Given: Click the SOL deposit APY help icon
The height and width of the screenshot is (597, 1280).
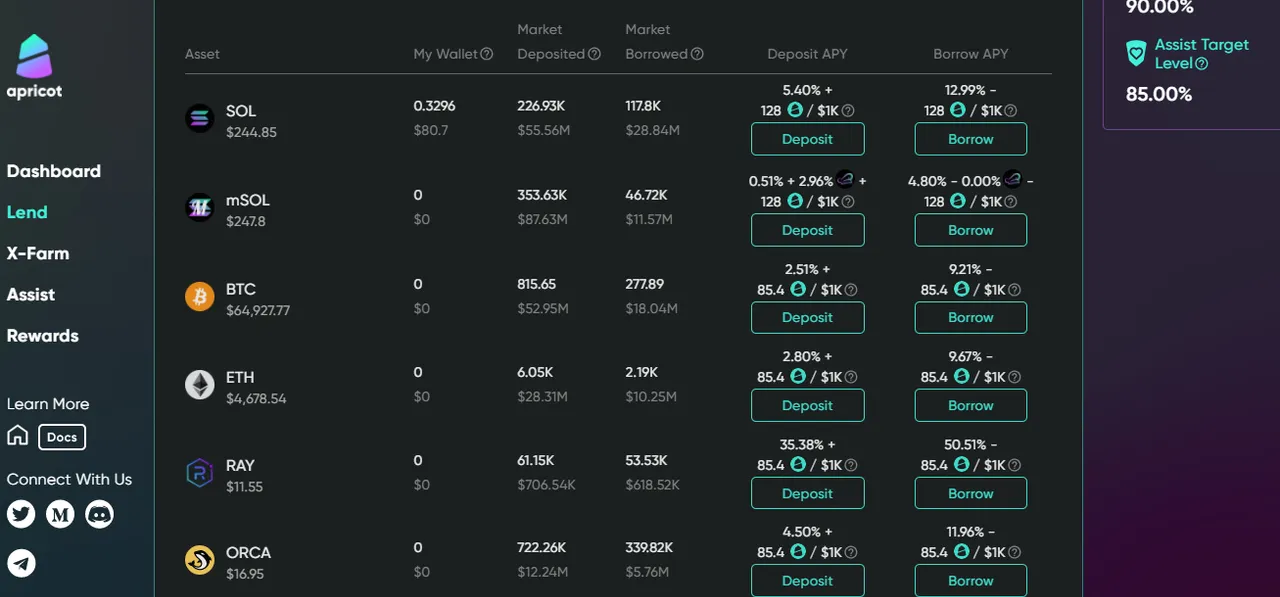Looking at the screenshot, I should [848, 111].
